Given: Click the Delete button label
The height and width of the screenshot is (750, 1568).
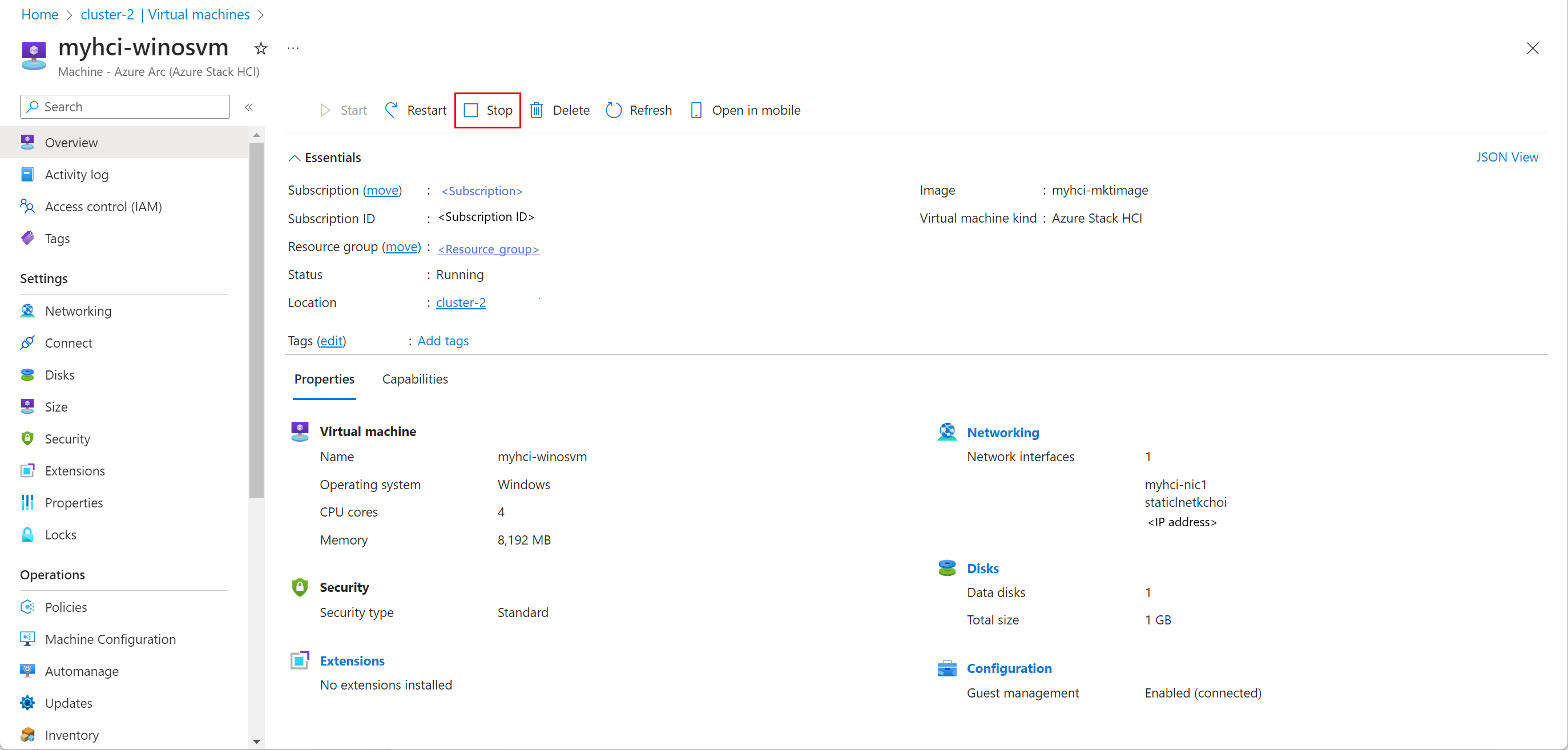Looking at the screenshot, I should (571, 110).
